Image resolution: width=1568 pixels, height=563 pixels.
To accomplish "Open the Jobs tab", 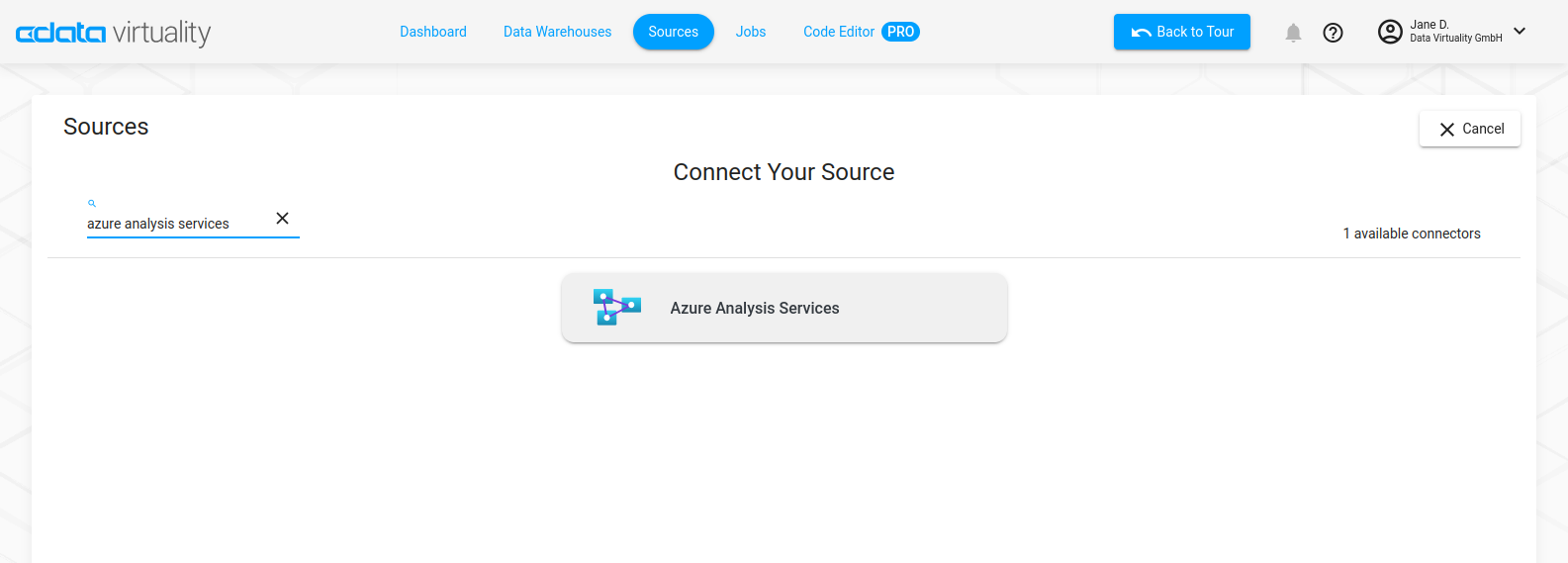I will click(750, 32).
